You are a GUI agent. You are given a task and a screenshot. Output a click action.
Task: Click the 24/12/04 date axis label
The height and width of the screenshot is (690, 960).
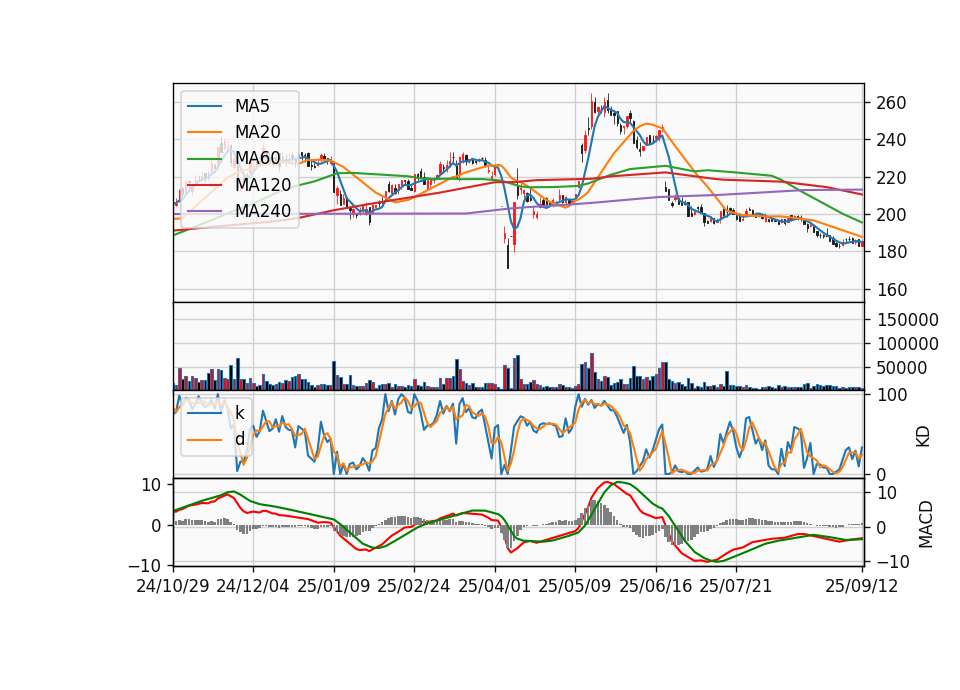(252, 586)
